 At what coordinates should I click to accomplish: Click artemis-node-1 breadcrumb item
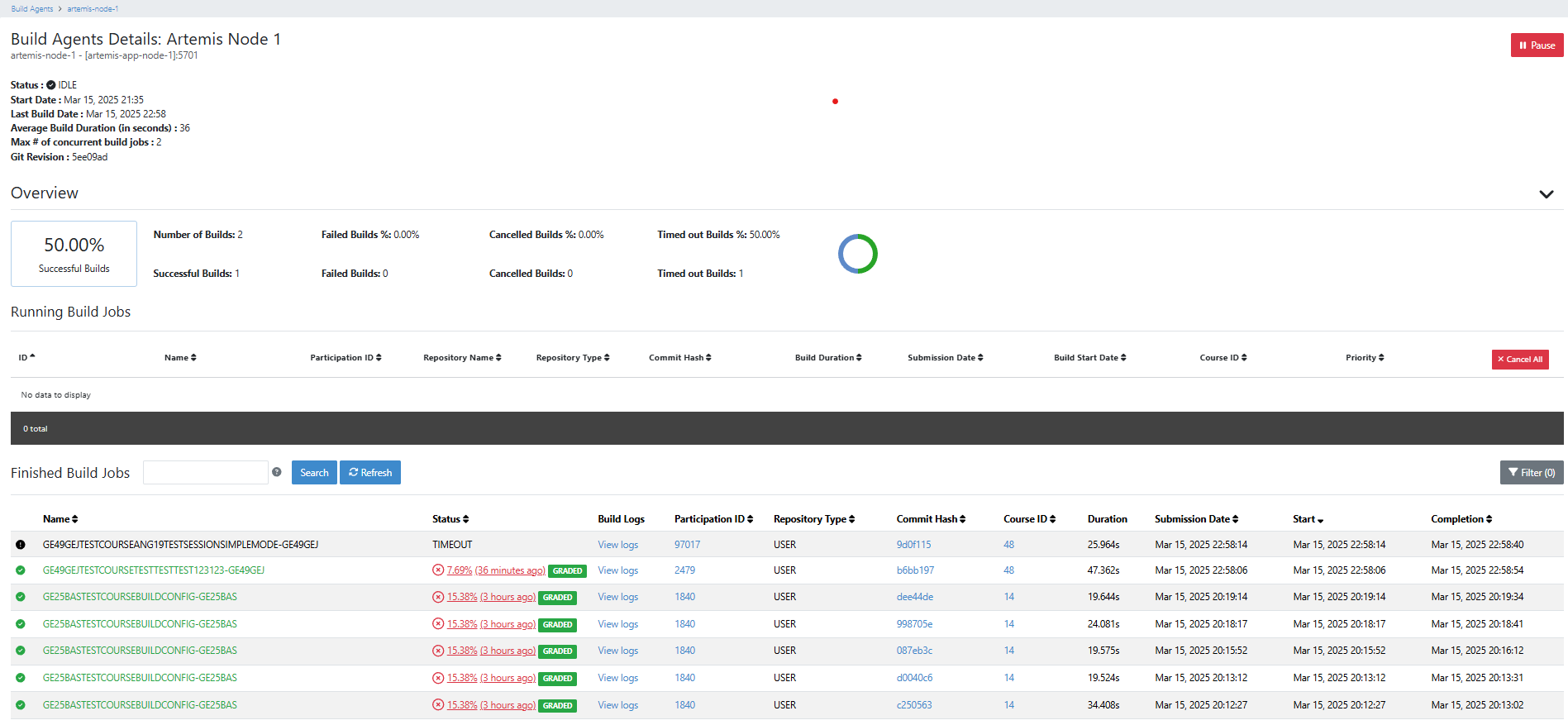93,9
